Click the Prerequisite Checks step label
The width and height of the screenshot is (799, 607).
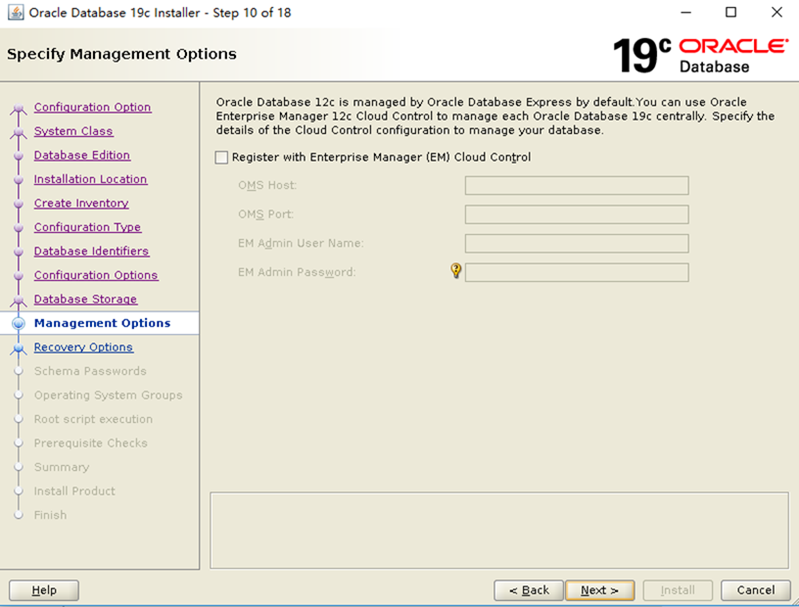(91, 442)
